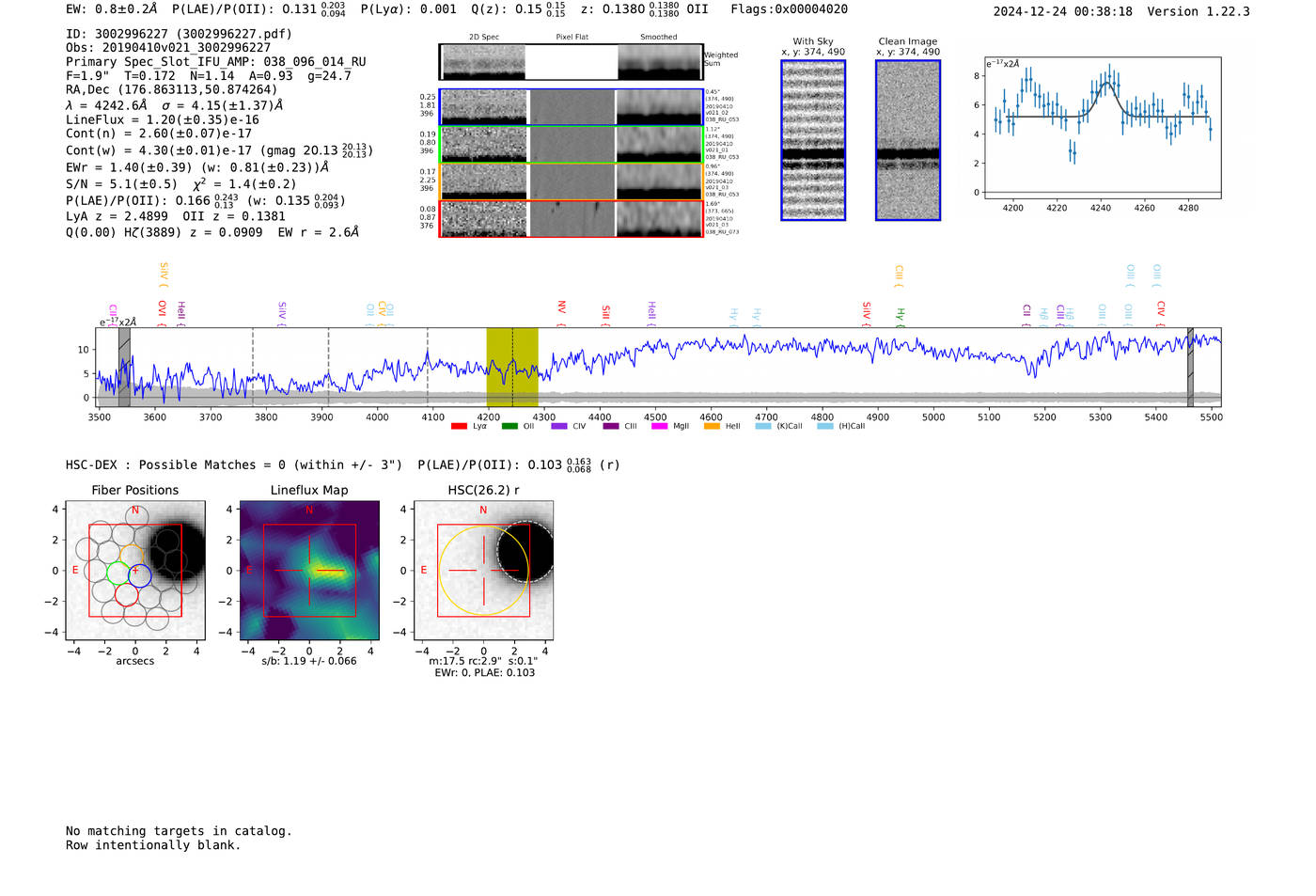Viewport: 1316px width, 896px height.
Task: Click the 'No matching targets in catalog.' message
Action: coord(179,831)
